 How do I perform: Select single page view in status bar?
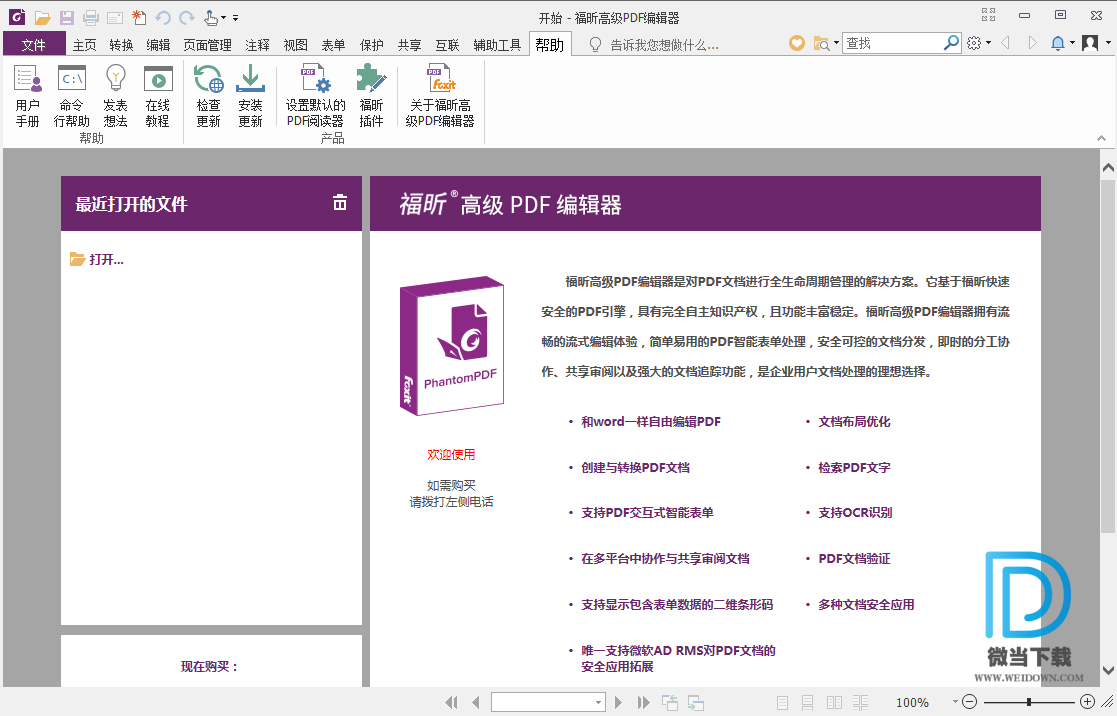point(782,702)
